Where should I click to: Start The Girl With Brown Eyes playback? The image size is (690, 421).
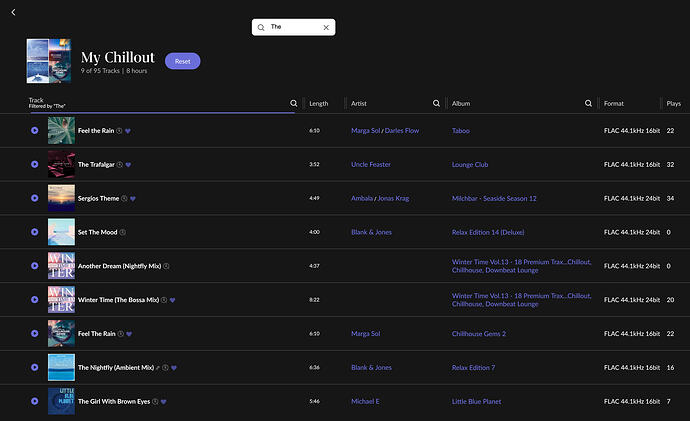tap(34, 401)
